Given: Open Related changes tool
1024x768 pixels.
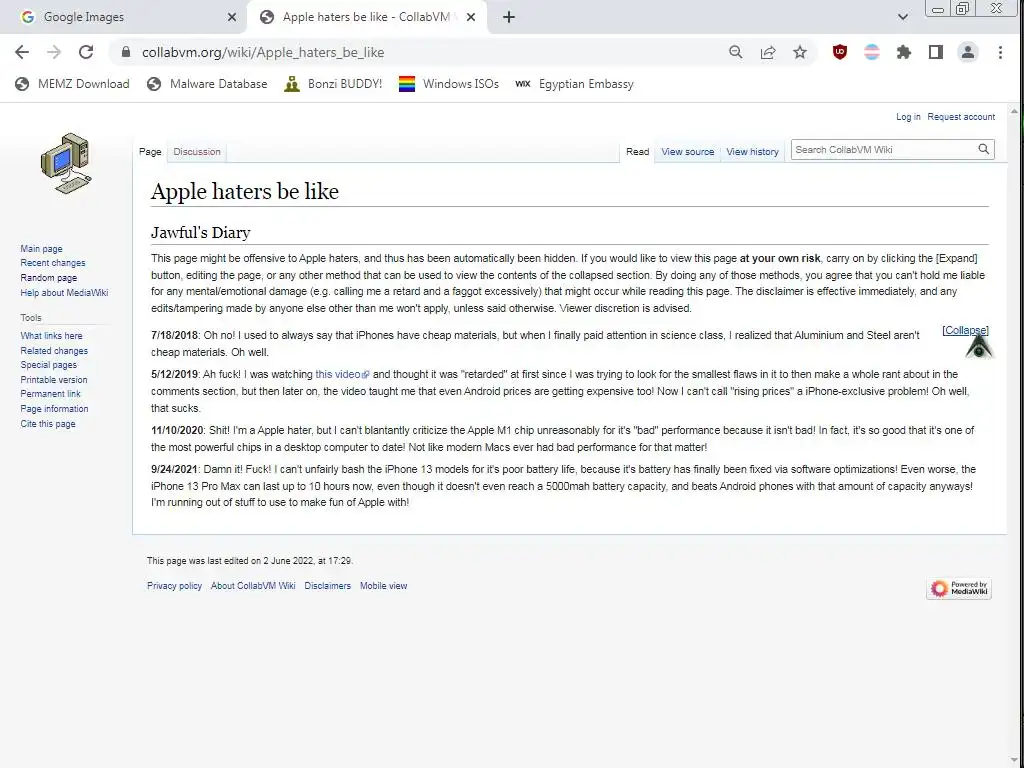Looking at the screenshot, I should pyautogui.click(x=54, y=351).
